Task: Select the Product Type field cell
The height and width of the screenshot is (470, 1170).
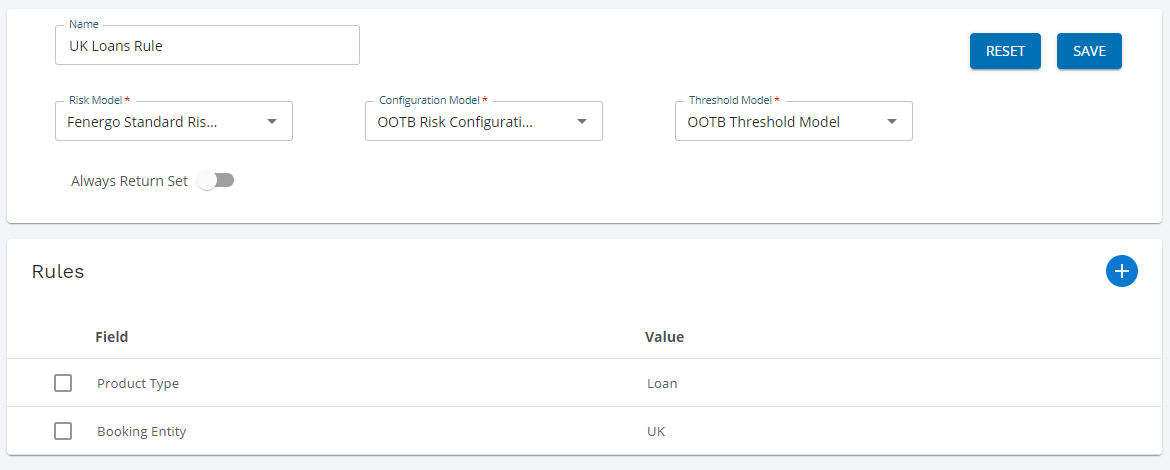Action: (x=138, y=383)
